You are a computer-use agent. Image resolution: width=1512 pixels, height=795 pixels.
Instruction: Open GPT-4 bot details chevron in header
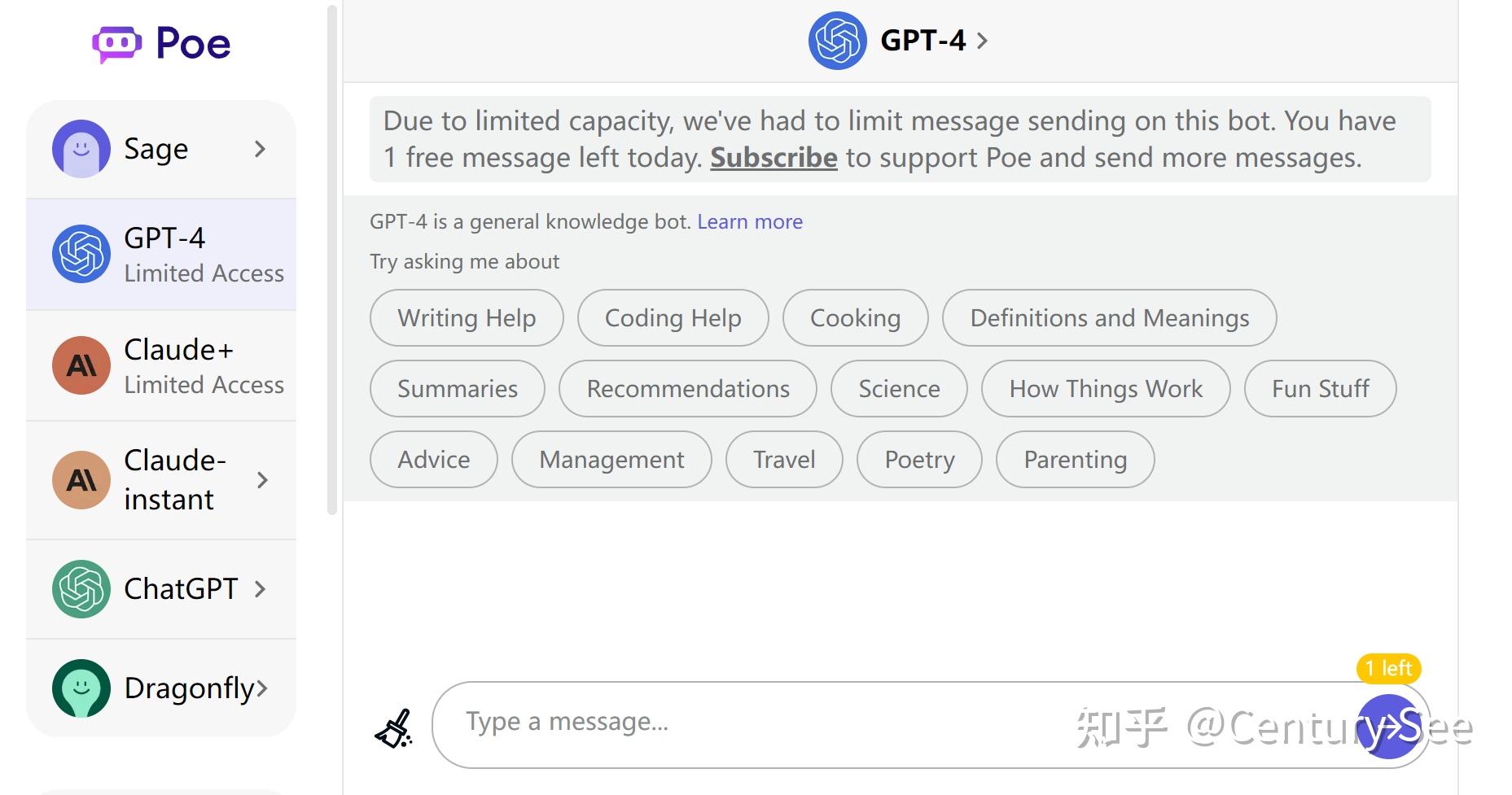982,41
